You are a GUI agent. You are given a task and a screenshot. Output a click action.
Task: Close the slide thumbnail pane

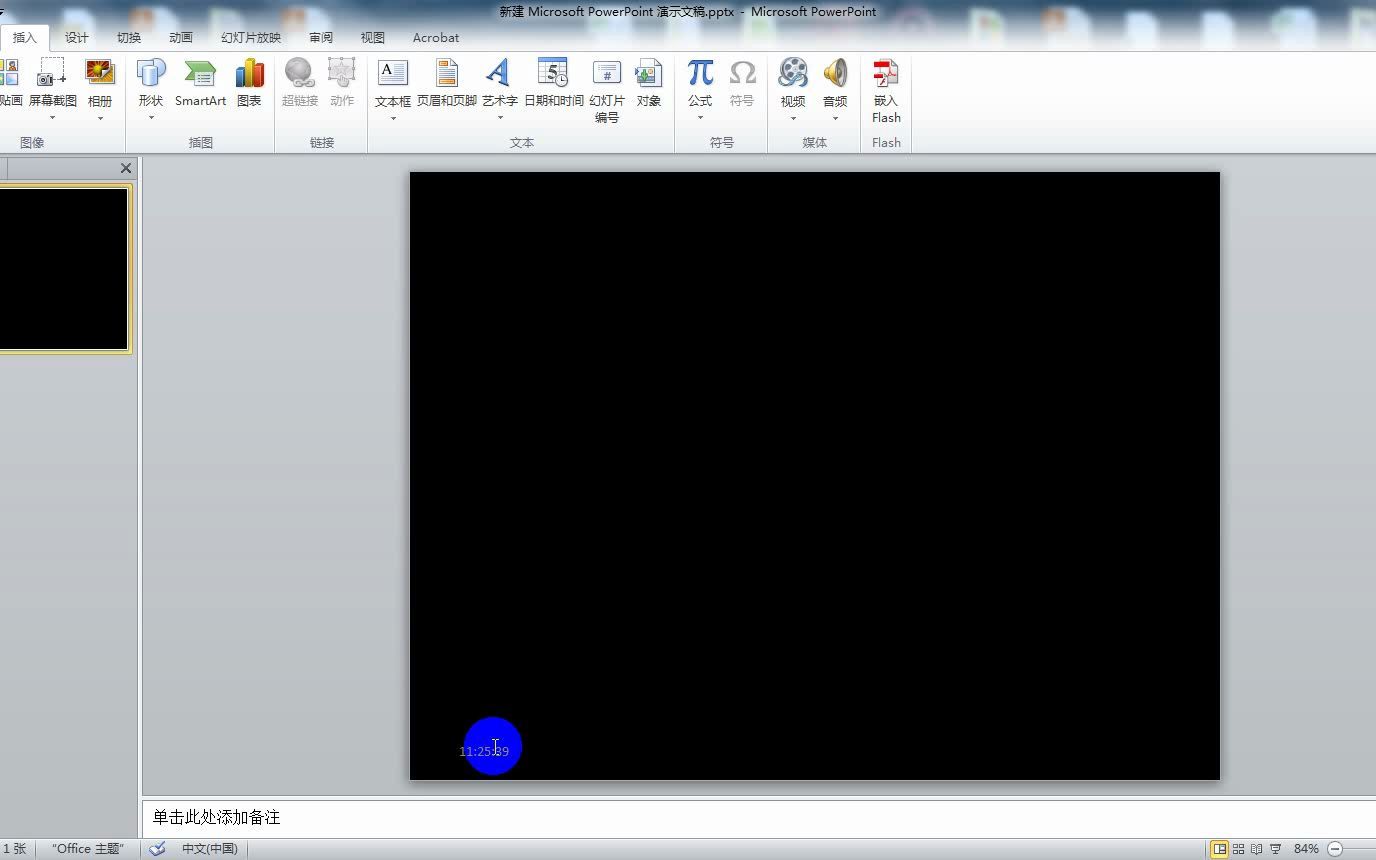(x=126, y=168)
